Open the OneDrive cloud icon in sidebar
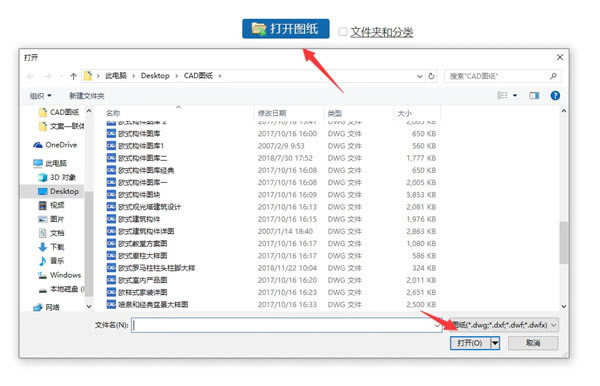 coord(38,145)
